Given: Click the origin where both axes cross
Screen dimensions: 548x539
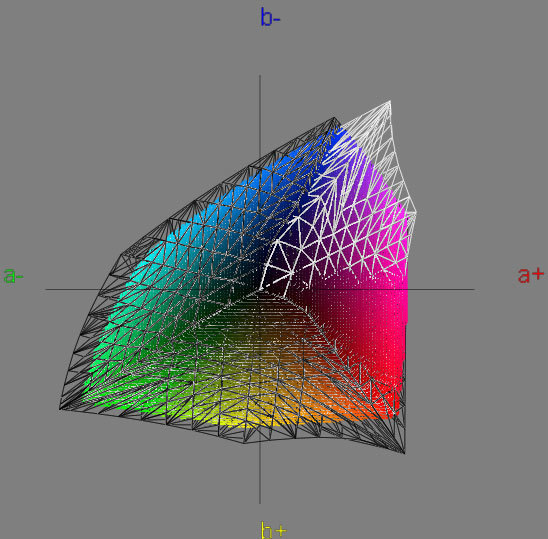Looking at the screenshot, I should [x=260, y=289].
